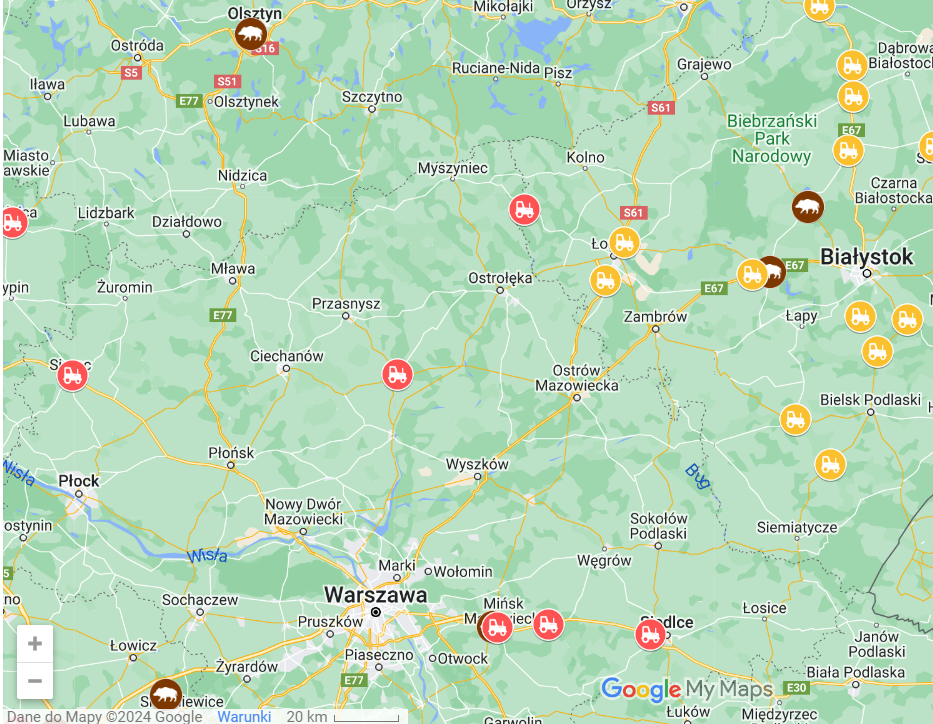Zoom out with the minus button
933x724 pixels.
tap(35, 681)
